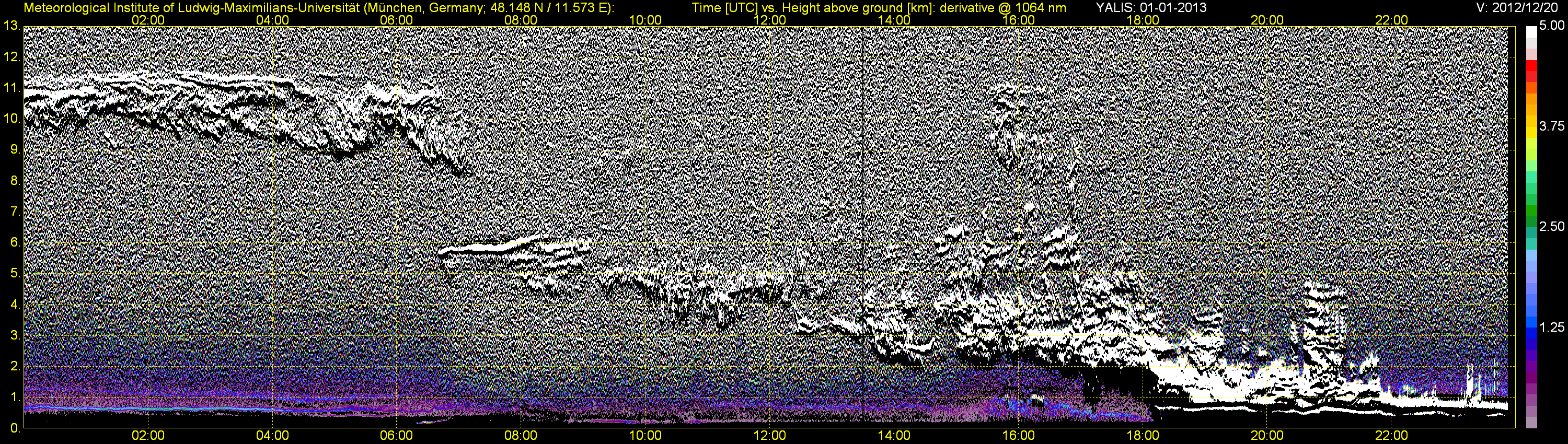Click the 08:00 label on the lower time axis
The image size is (1568, 444).
(521, 436)
